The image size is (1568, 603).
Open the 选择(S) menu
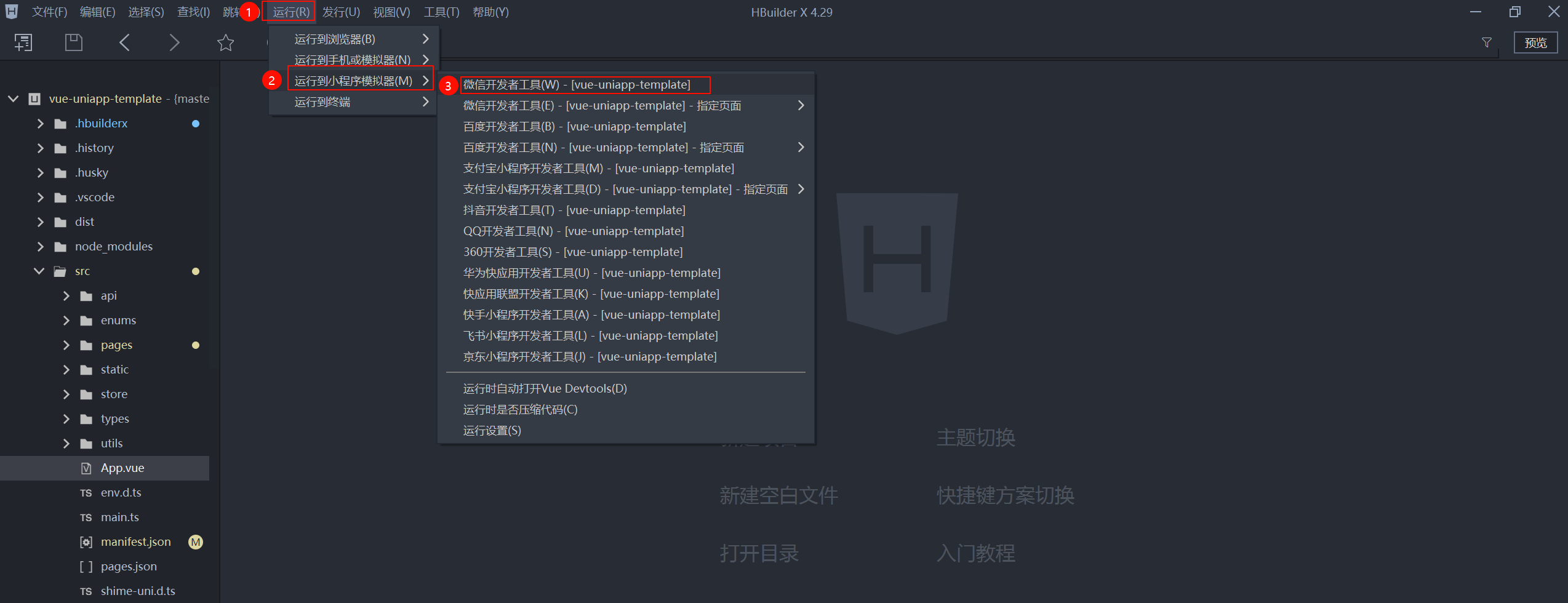(146, 12)
